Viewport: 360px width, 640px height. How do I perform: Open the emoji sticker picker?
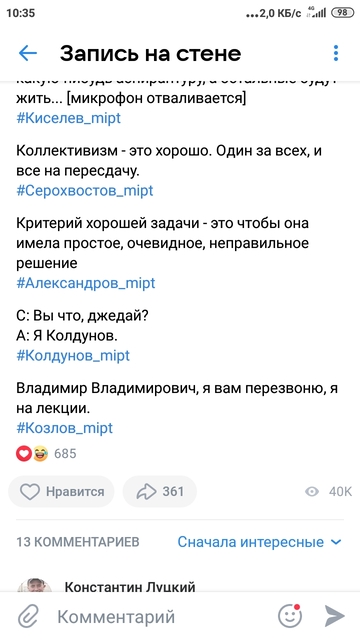point(290,616)
